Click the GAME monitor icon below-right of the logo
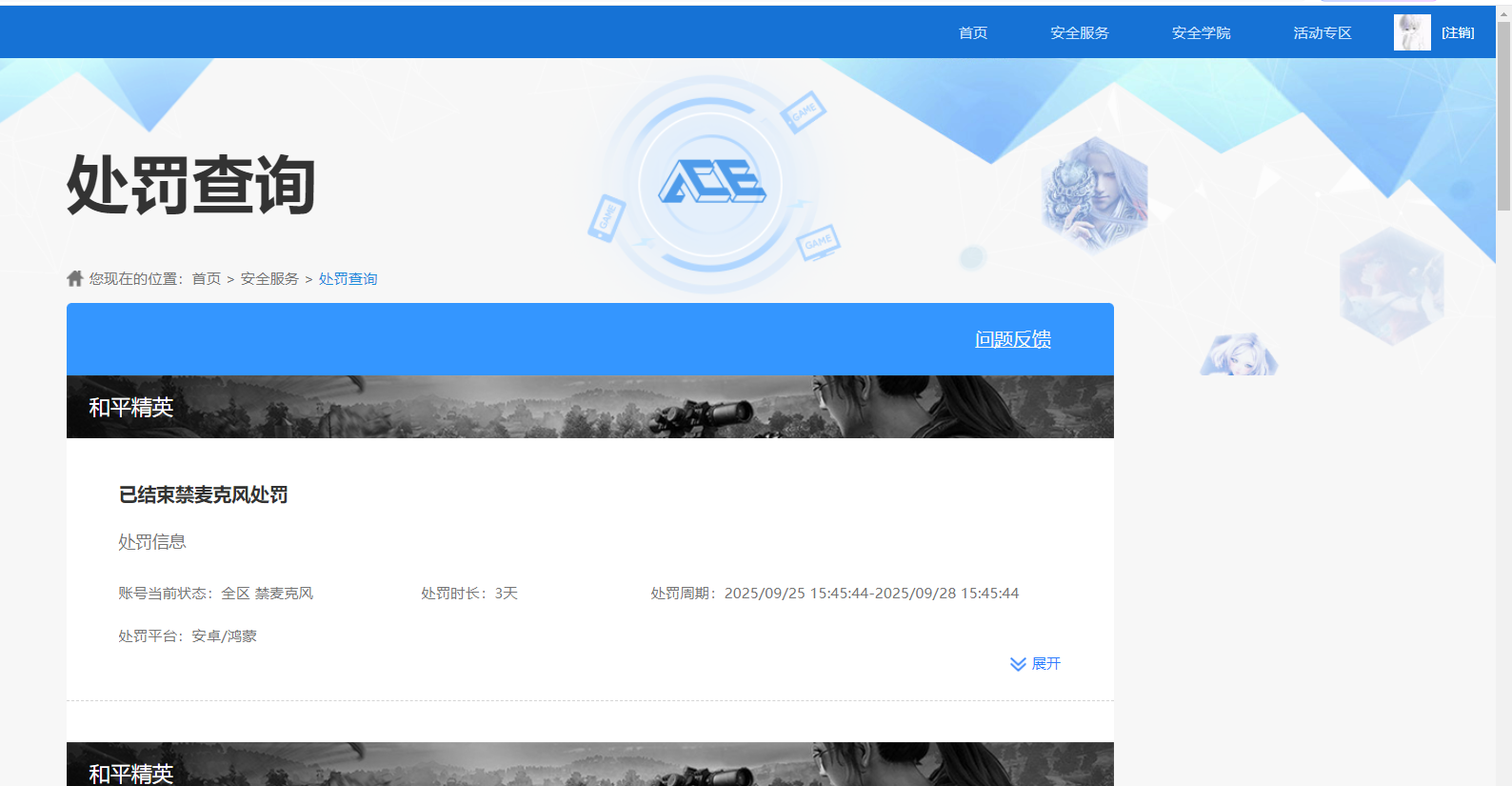The height and width of the screenshot is (786, 1512). pos(818,242)
